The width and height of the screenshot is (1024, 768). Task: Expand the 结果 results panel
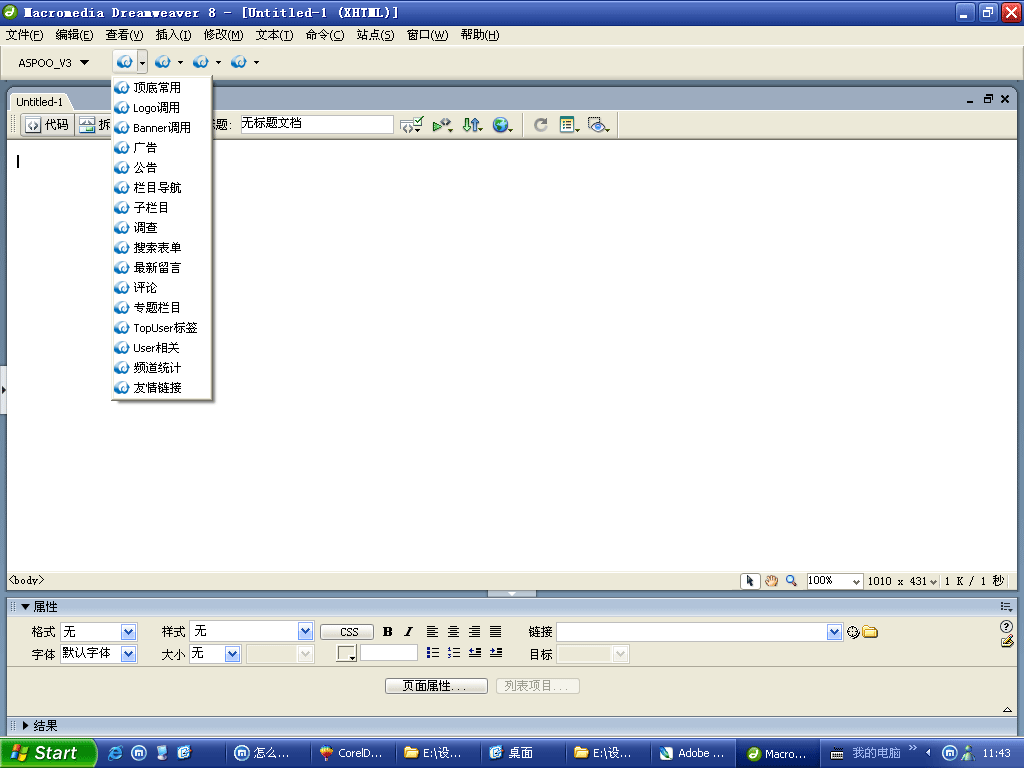[x=25, y=726]
